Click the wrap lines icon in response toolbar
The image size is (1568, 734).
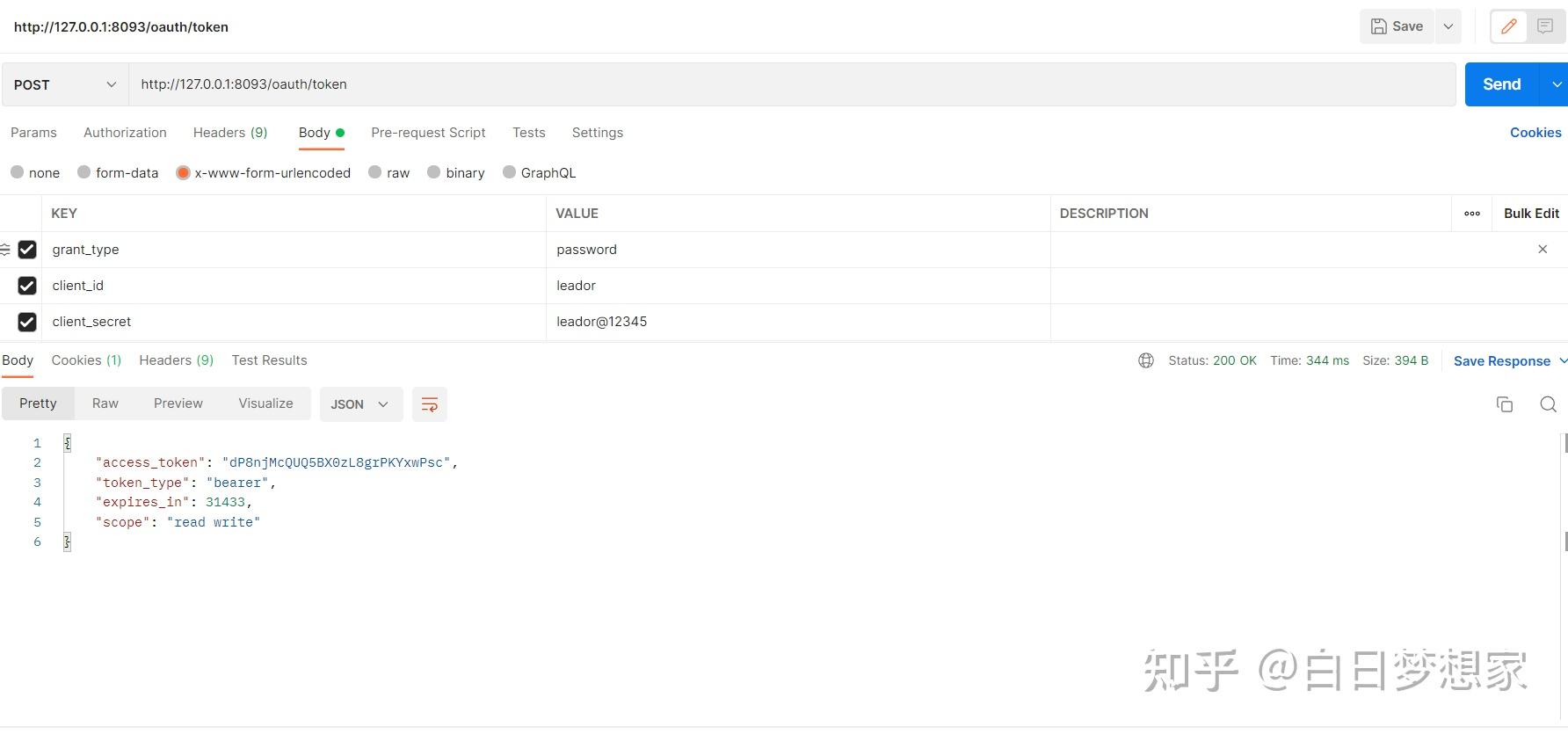click(x=430, y=404)
